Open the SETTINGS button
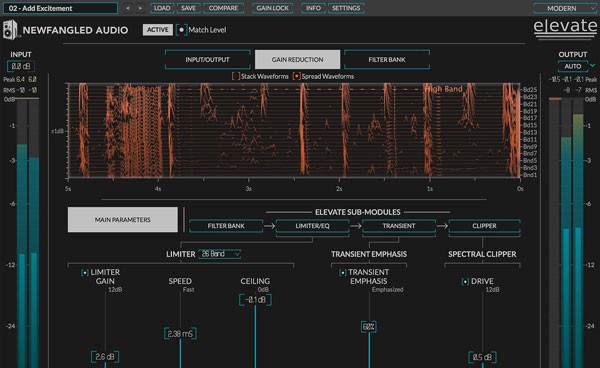600x368 pixels. 346,8
